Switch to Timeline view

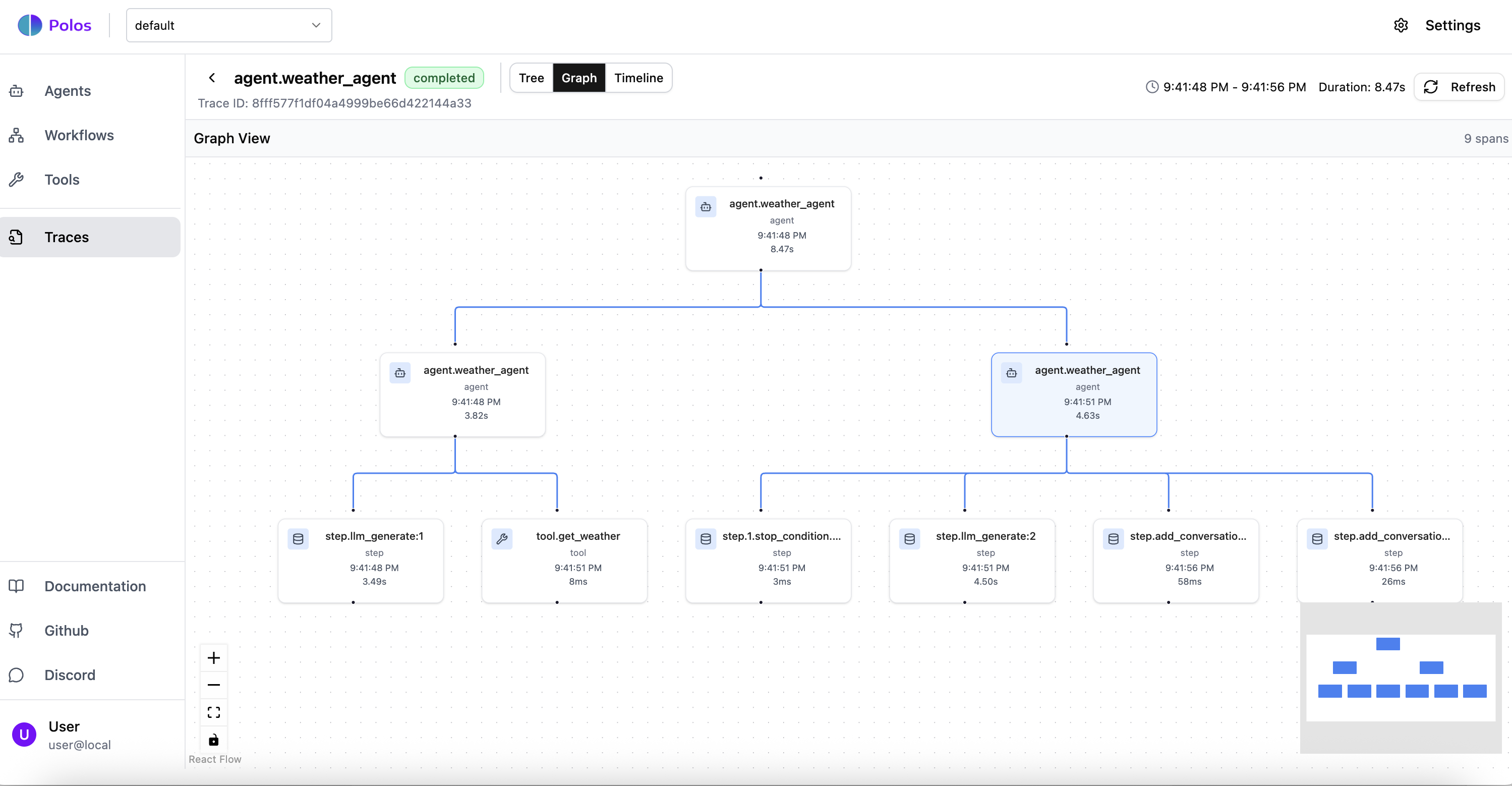(638, 78)
